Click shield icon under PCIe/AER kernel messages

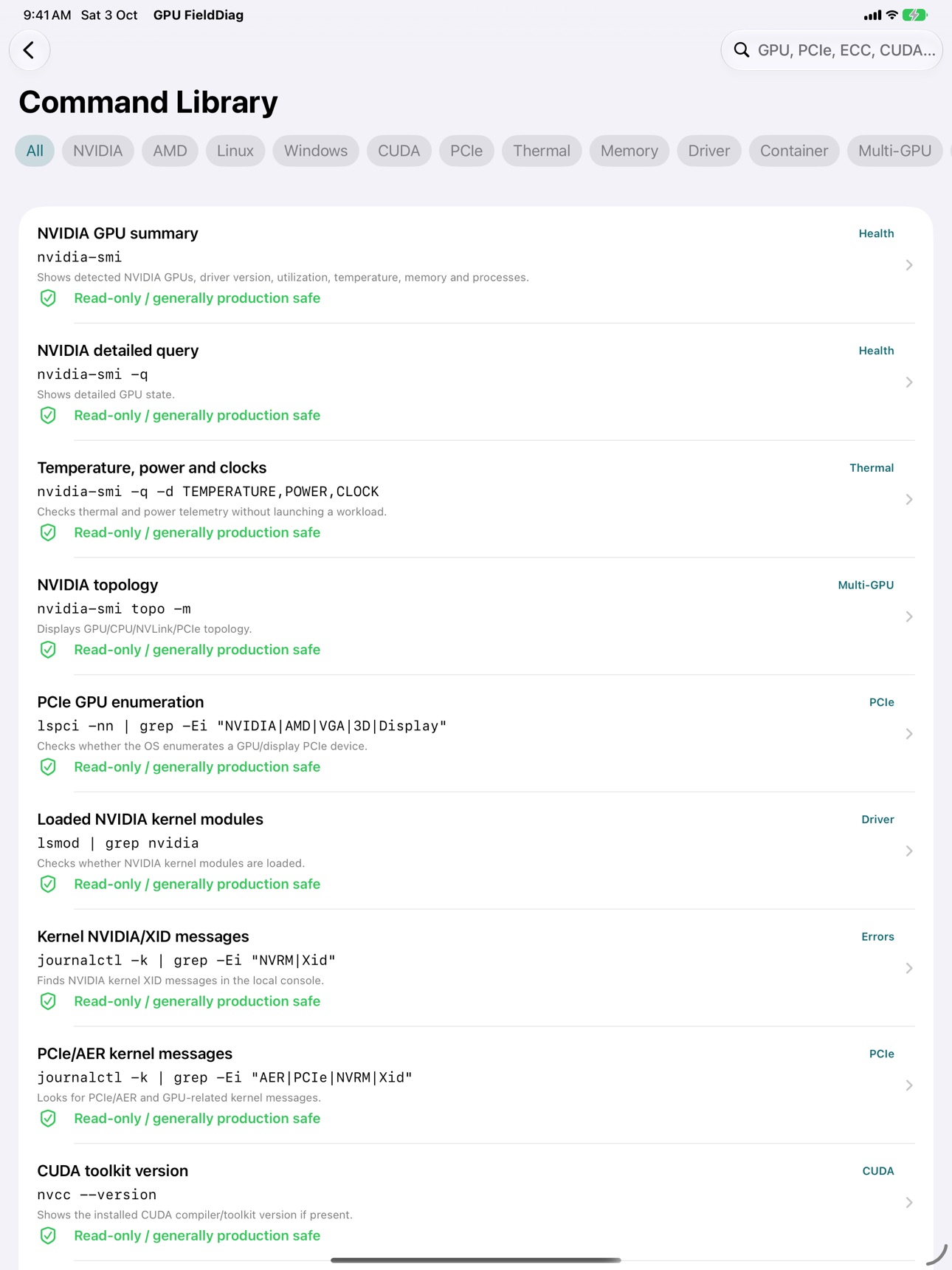pos(48,1119)
